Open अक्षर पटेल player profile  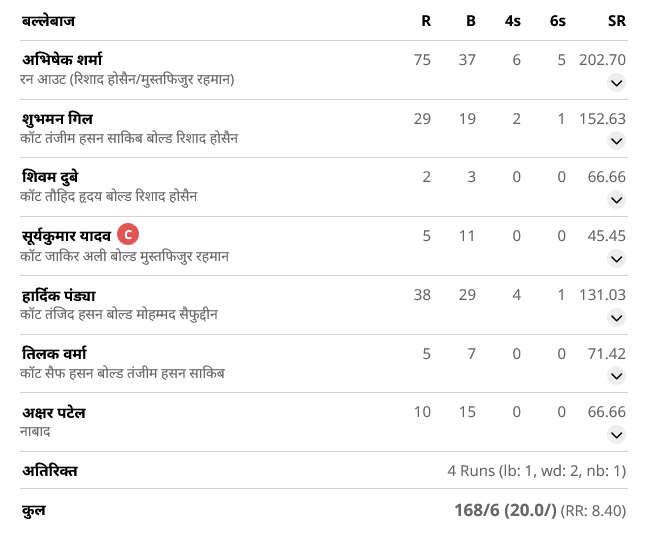pyautogui.click(x=54, y=413)
